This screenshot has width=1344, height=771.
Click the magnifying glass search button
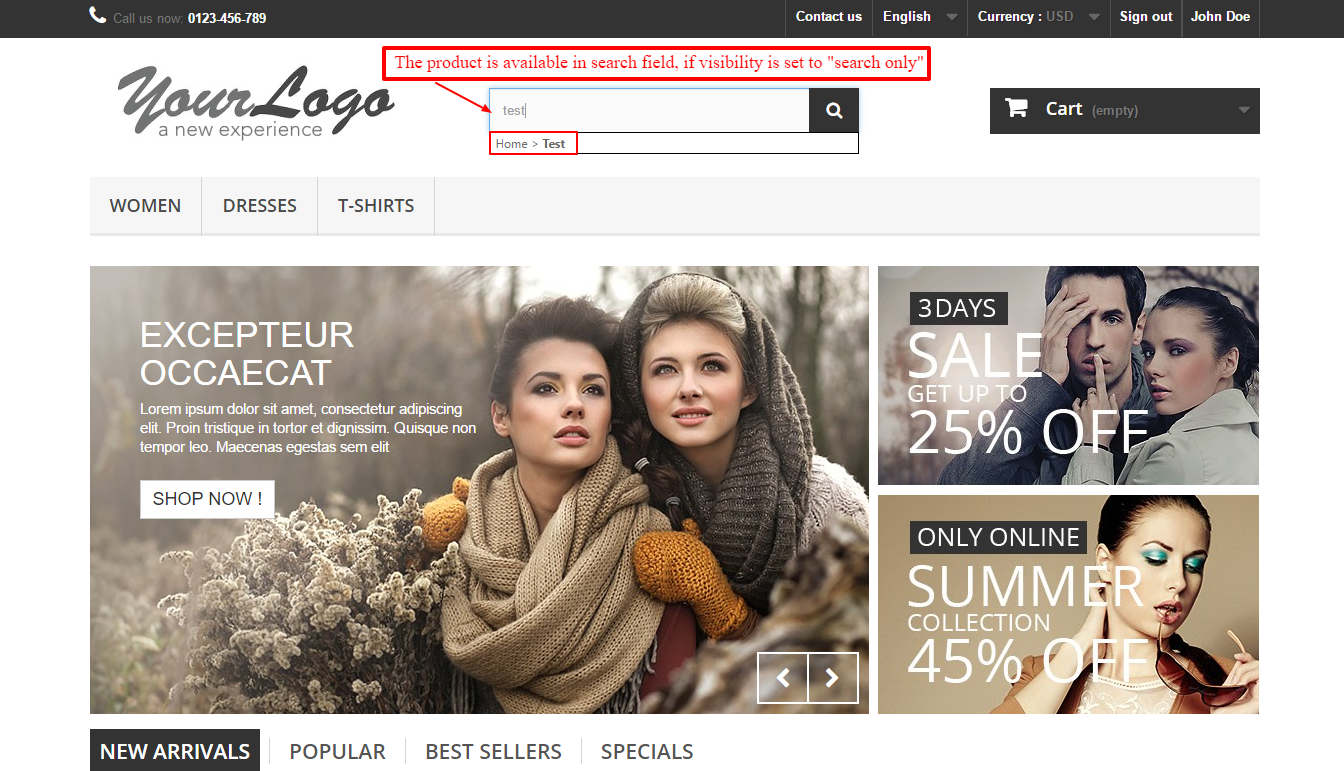(834, 111)
